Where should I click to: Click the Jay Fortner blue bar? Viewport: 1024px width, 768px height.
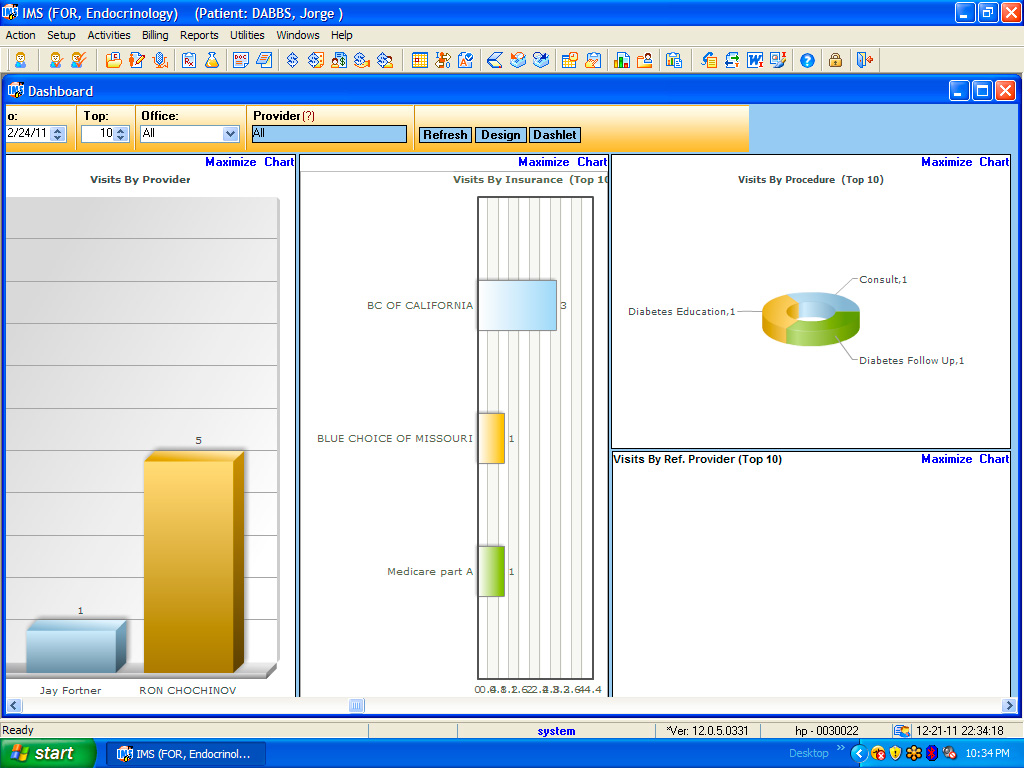coord(76,647)
